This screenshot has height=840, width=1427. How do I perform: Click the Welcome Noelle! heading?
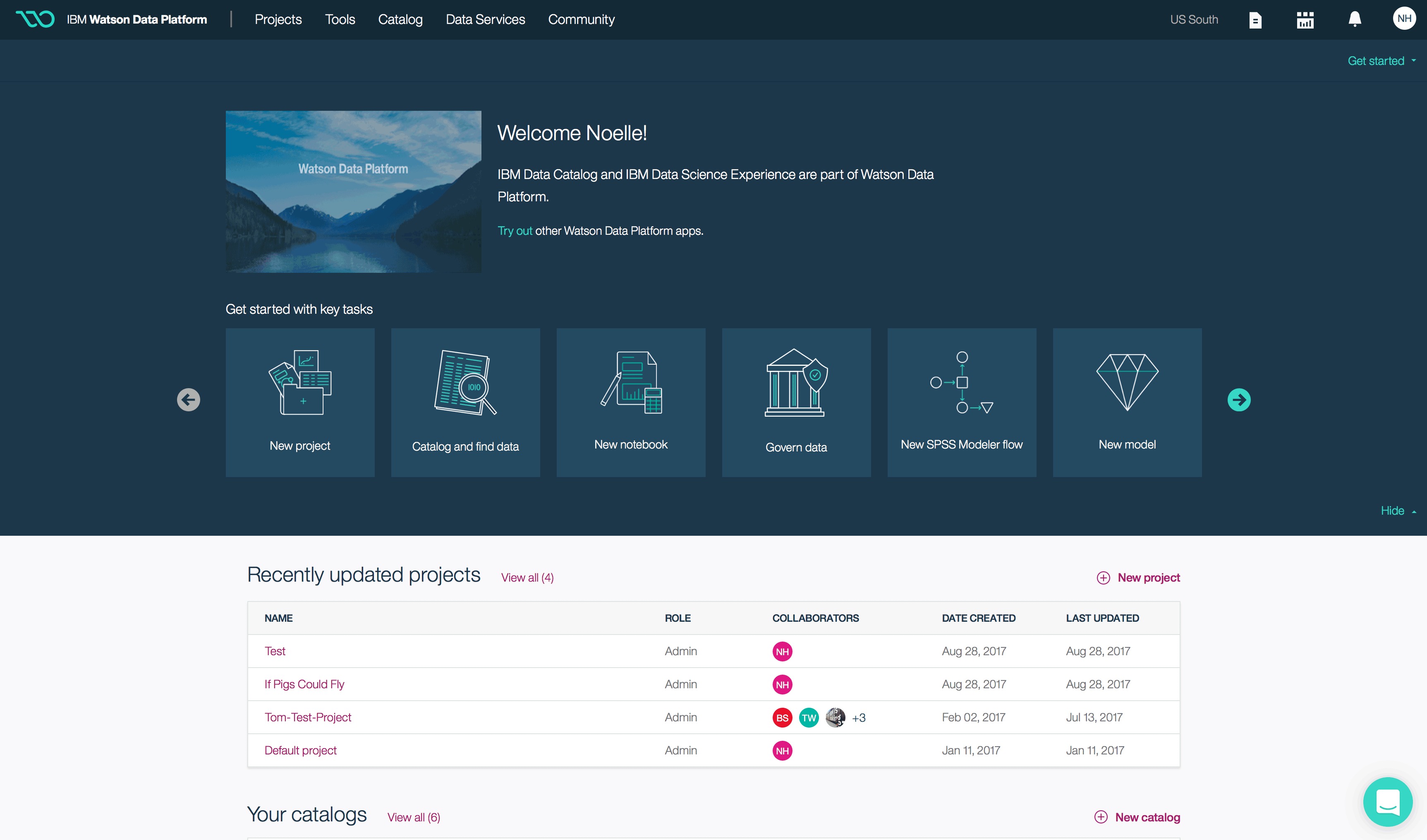572,133
